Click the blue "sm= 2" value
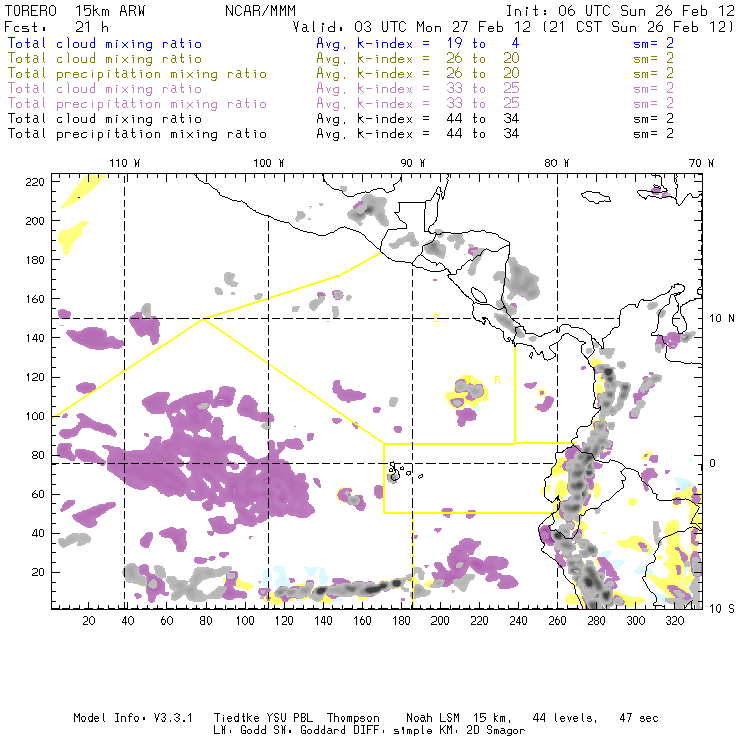This screenshot has height=740, width=740. coord(653,43)
